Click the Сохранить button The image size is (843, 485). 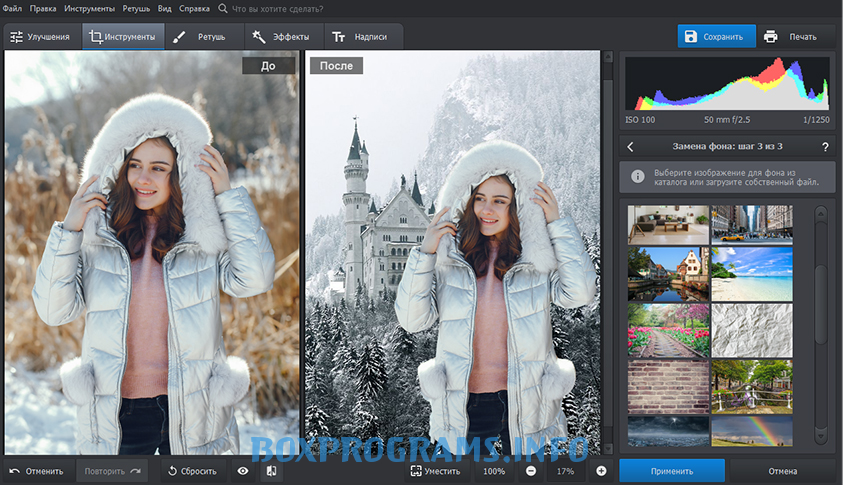point(716,36)
